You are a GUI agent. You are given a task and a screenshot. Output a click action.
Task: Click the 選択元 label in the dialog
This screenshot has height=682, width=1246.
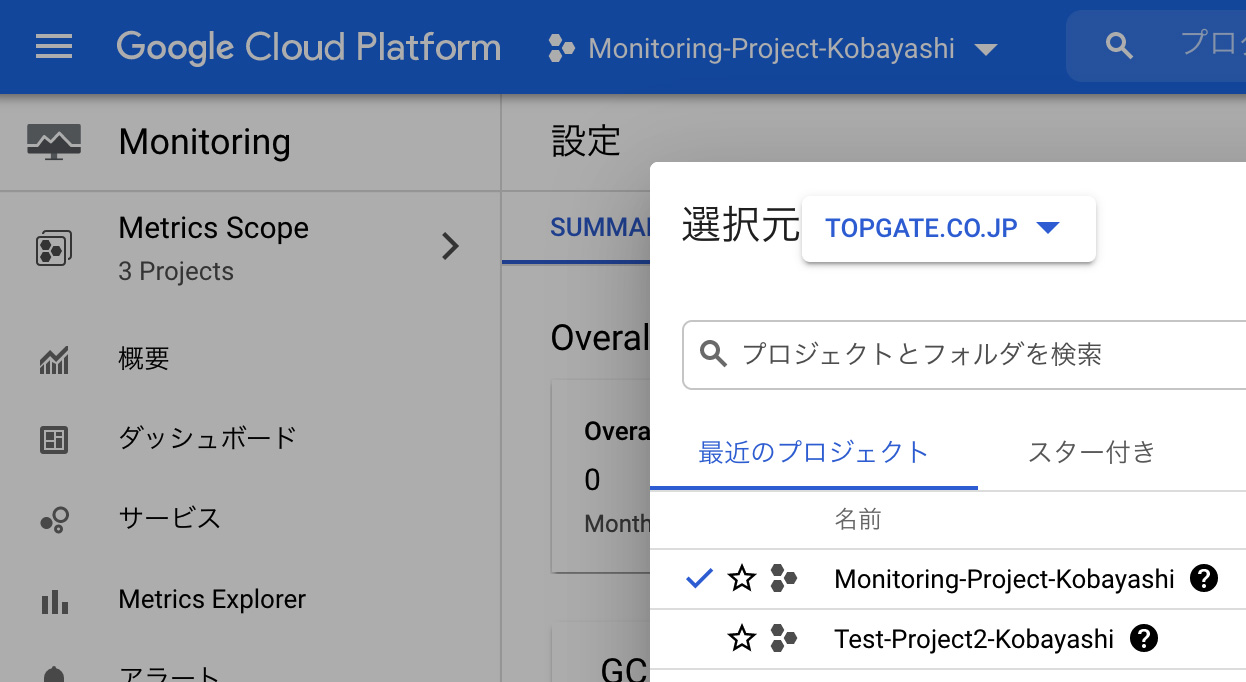(x=741, y=227)
